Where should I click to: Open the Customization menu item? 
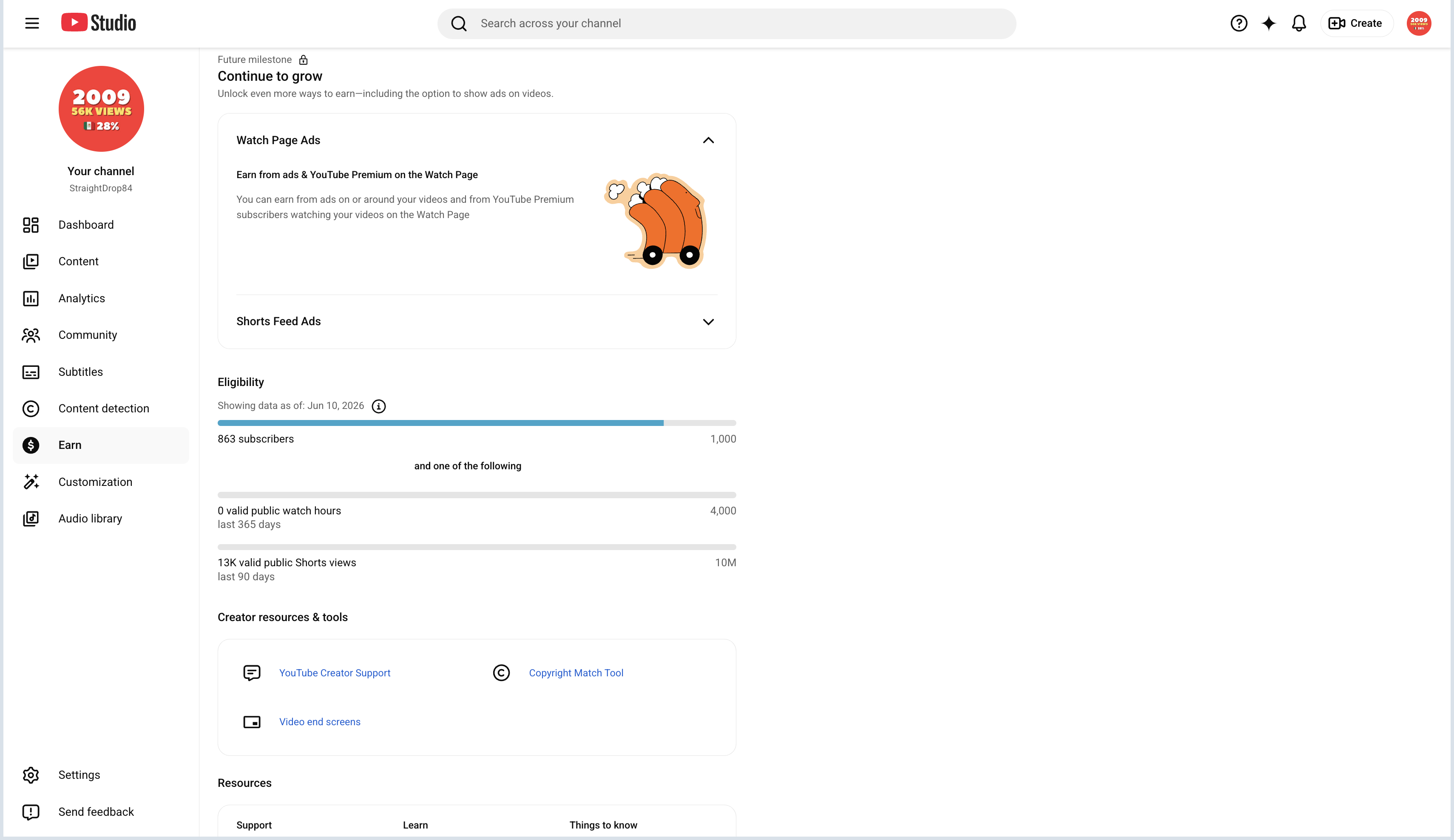[101, 482]
